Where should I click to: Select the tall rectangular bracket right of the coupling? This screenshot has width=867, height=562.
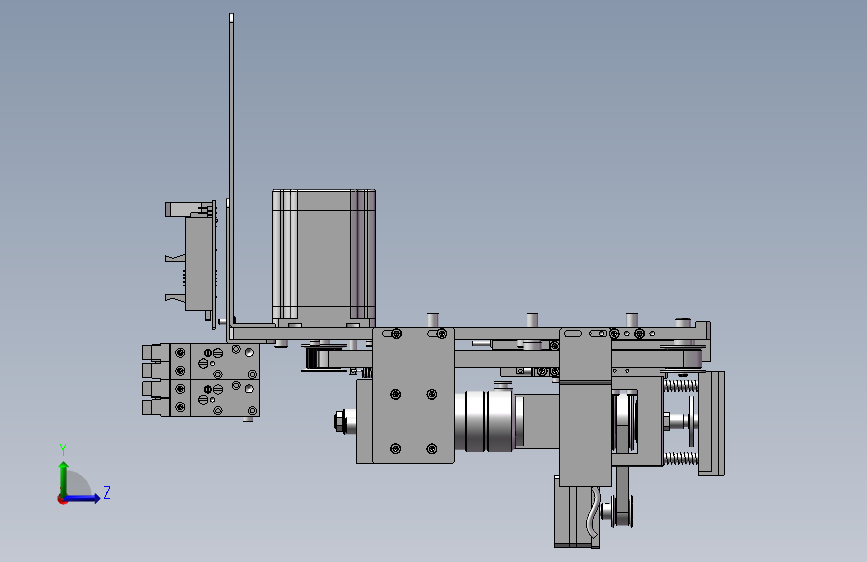coord(586,407)
